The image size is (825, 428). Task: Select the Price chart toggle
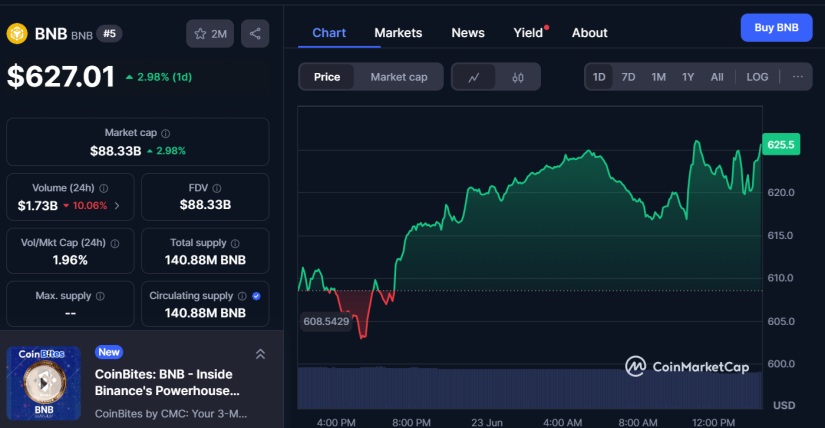(327, 77)
